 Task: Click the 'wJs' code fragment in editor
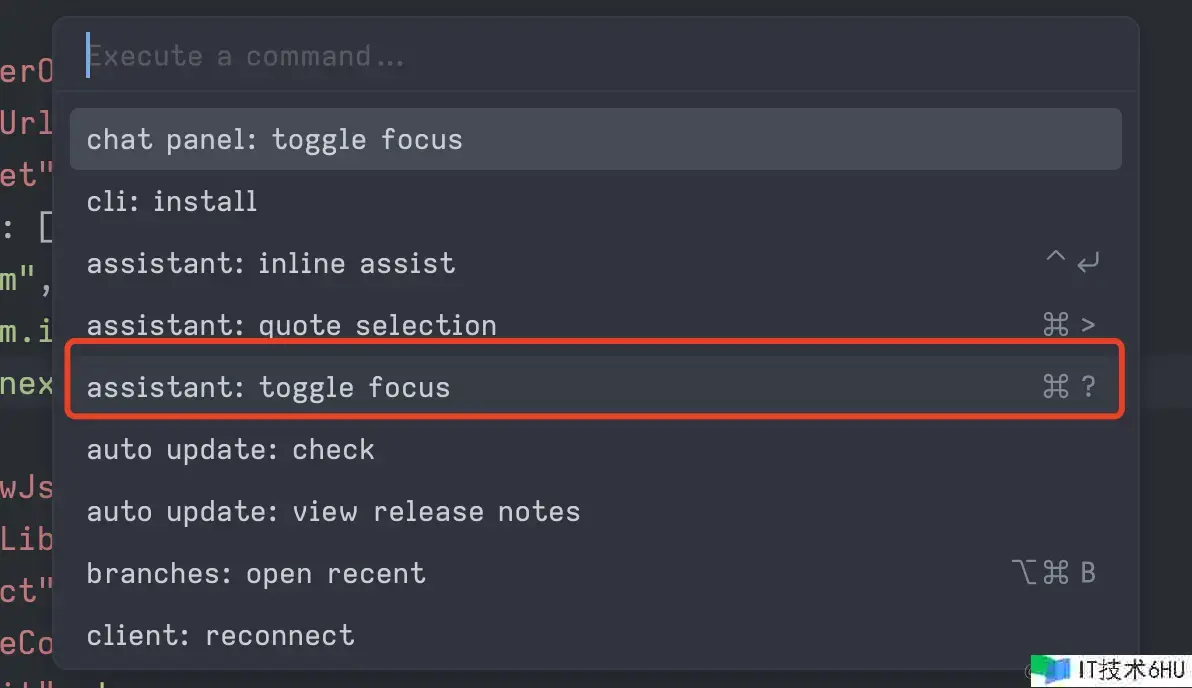coord(26,487)
